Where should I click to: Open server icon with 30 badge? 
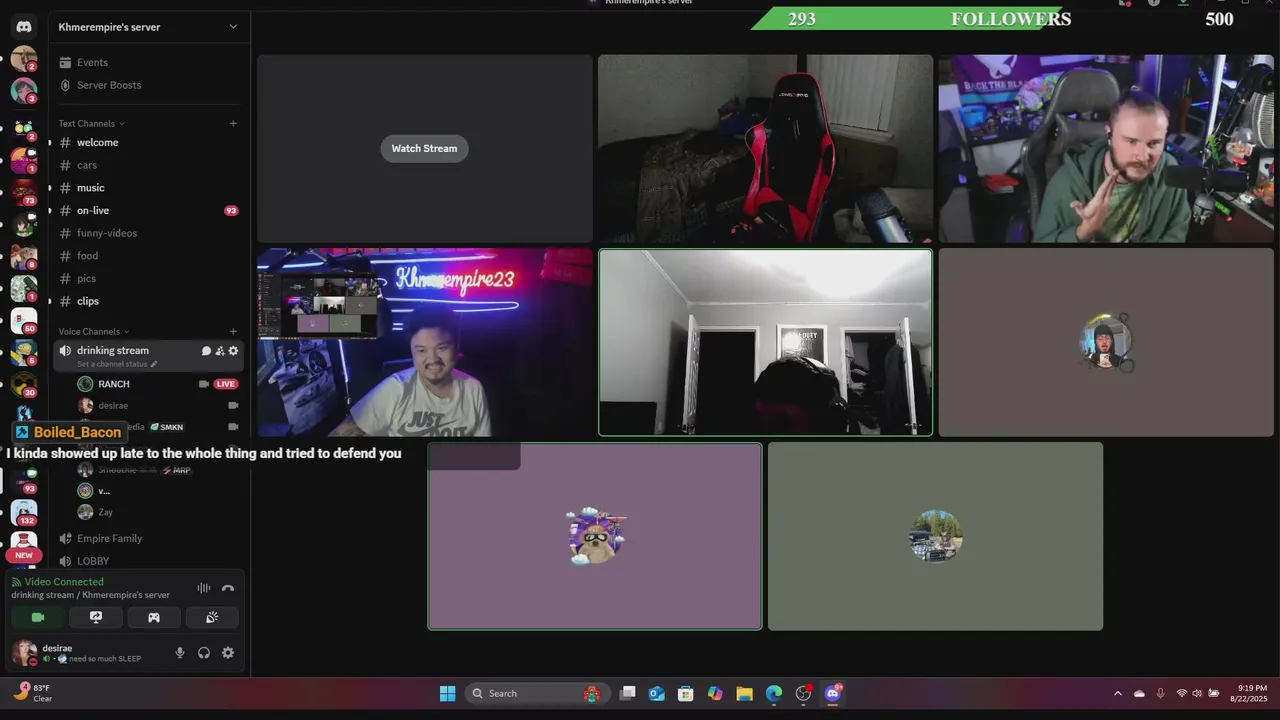[24, 384]
